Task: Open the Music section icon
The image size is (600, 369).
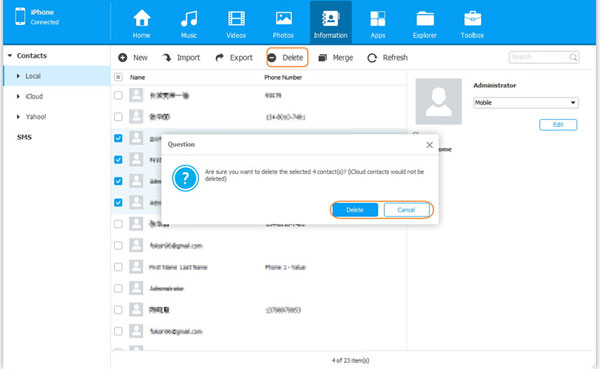Action: [x=189, y=18]
